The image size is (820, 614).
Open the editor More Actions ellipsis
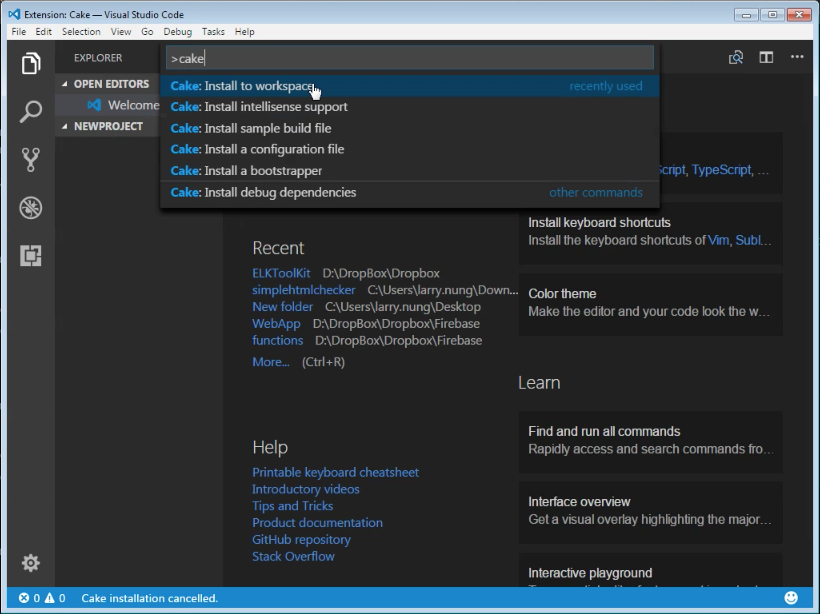[x=797, y=57]
